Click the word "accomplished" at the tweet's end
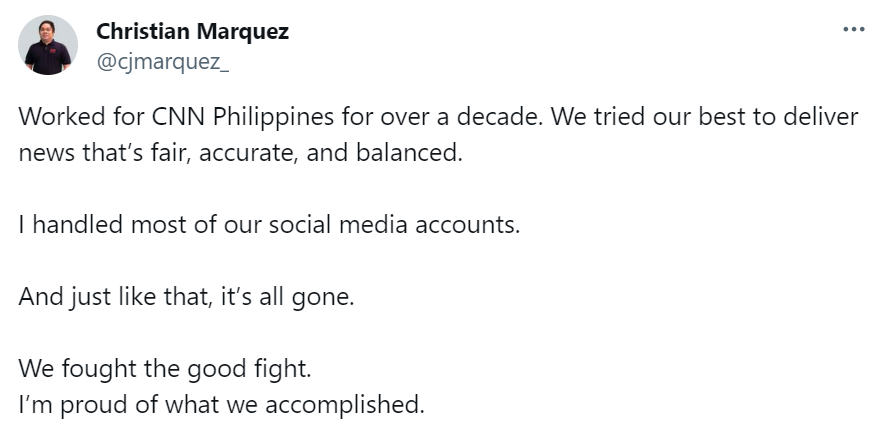The width and height of the screenshot is (892, 426). [342, 404]
